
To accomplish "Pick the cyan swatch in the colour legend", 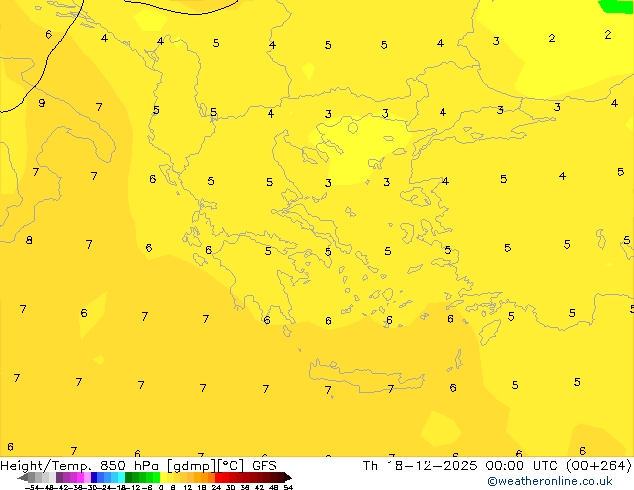I will [121, 477].
